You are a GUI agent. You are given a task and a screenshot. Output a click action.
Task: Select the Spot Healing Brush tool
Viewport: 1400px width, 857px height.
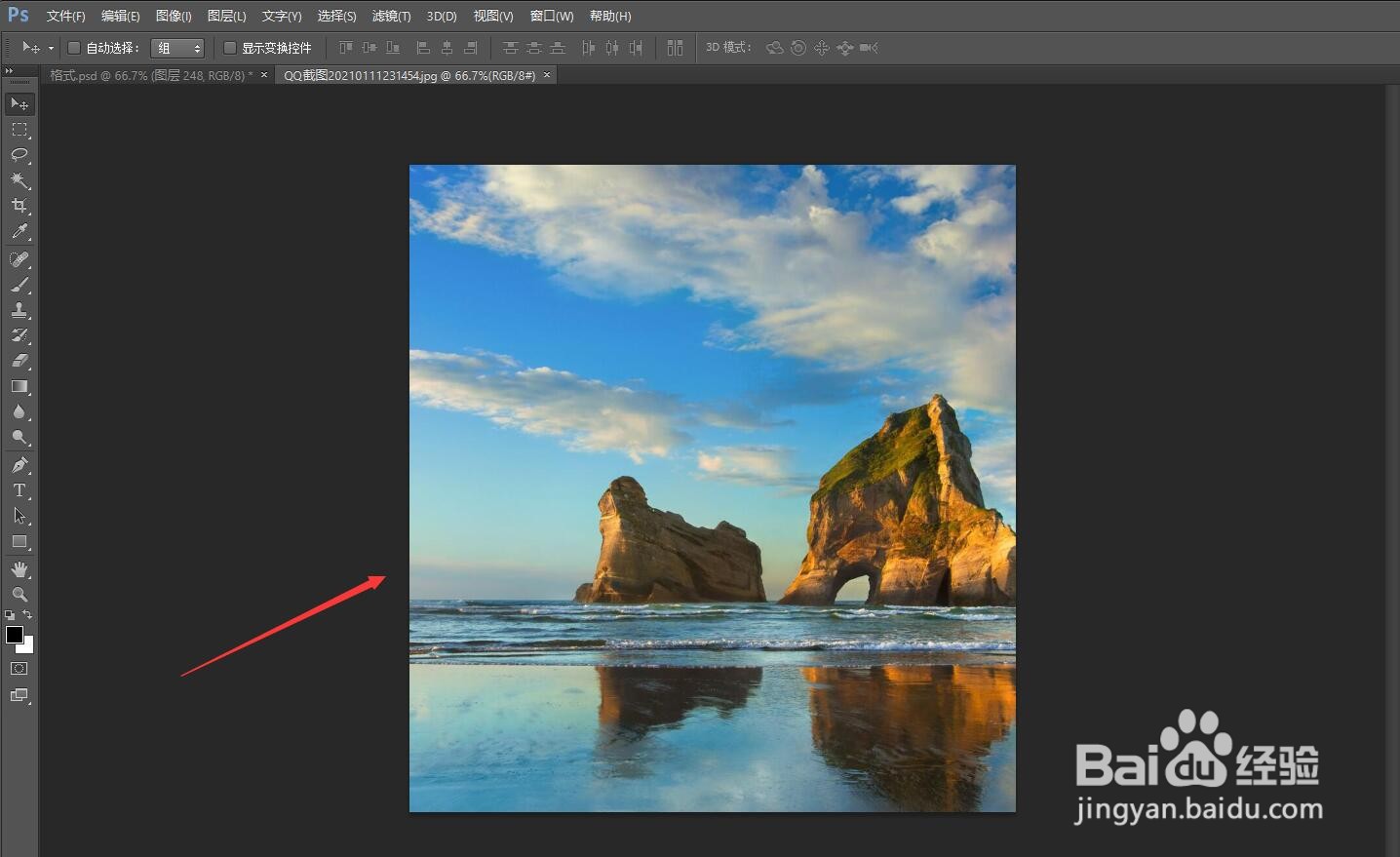click(x=19, y=259)
